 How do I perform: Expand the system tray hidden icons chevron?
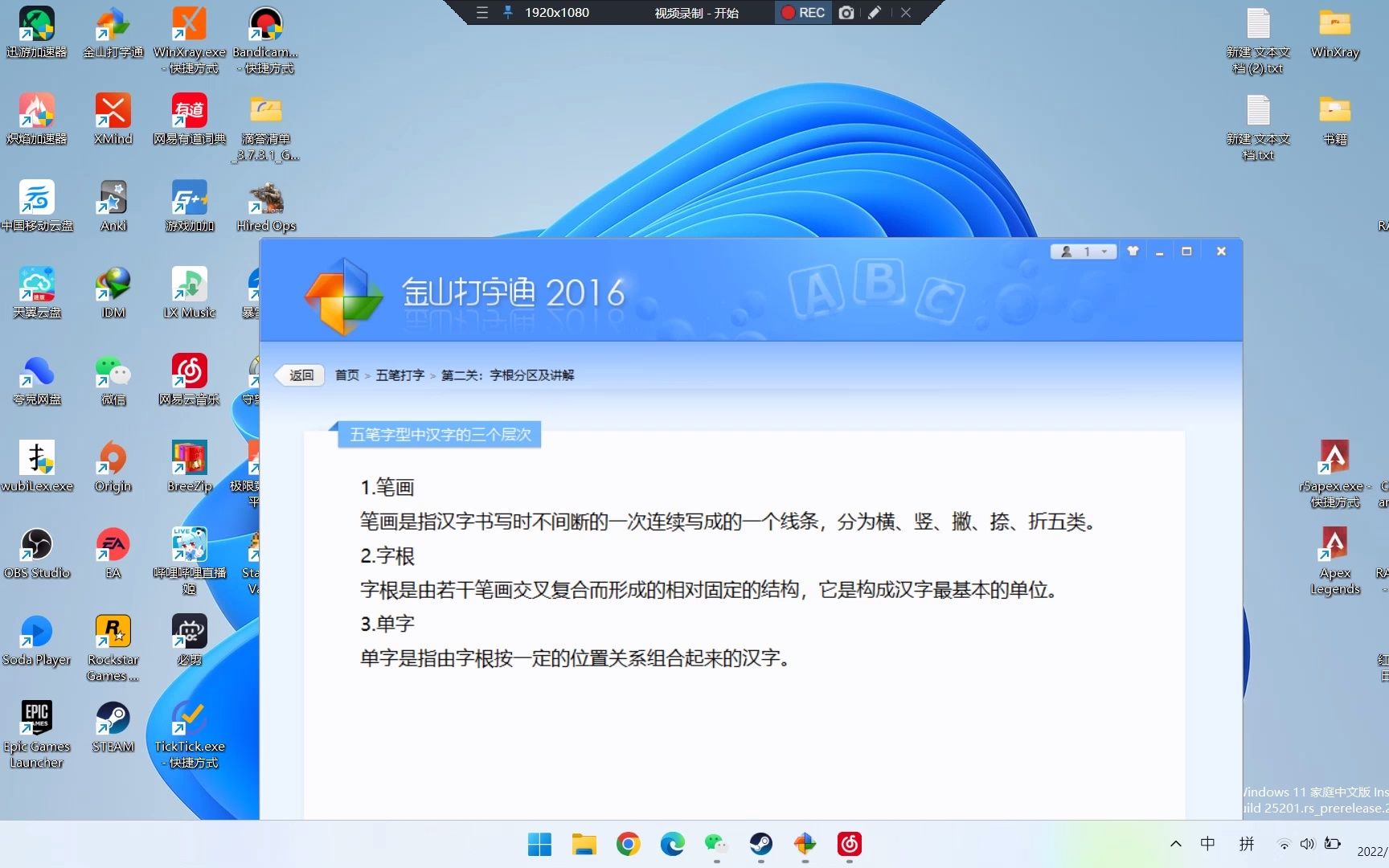[x=1176, y=844]
